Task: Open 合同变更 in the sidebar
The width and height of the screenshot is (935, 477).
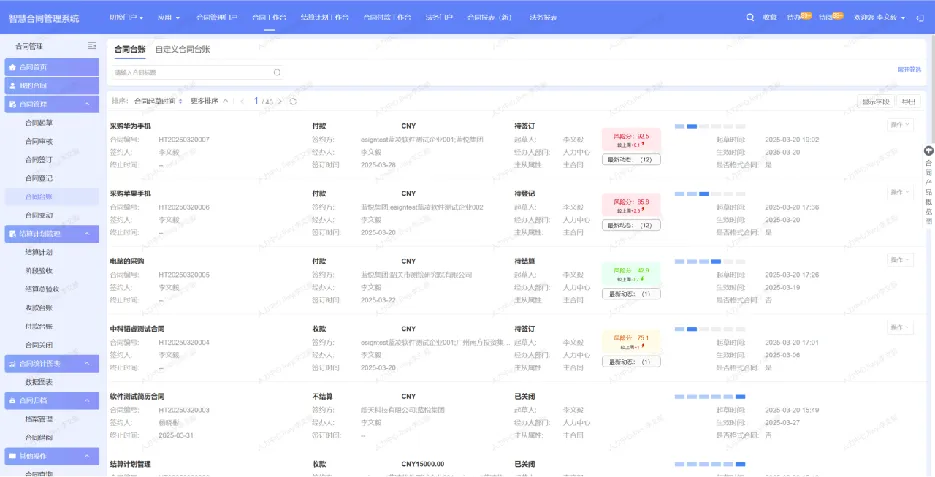Action: [39, 215]
